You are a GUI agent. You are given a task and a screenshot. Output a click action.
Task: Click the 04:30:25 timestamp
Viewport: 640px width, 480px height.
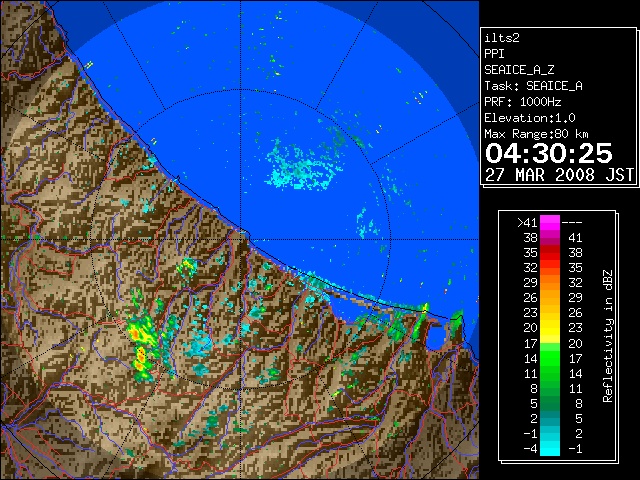[x=549, y=153]
